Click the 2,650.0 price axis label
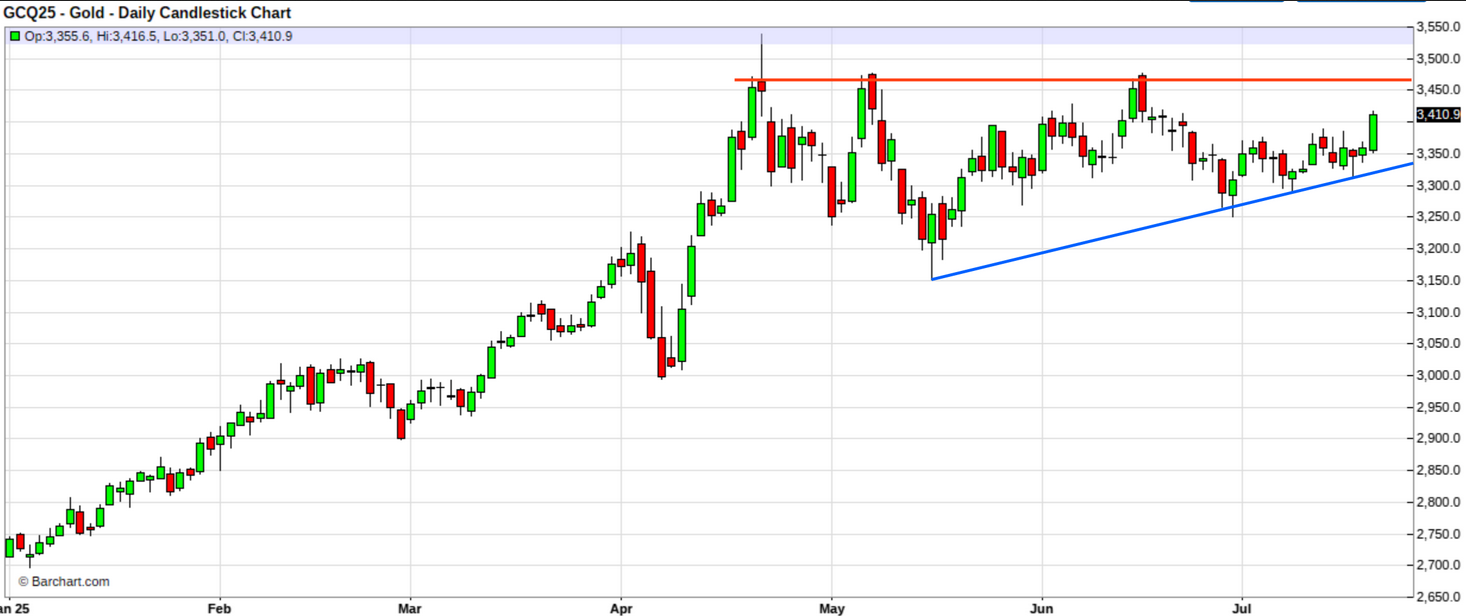Image resolution: width=1466 pixels, height=616 pixels. pyautogui.click(x=1440, y=598)
